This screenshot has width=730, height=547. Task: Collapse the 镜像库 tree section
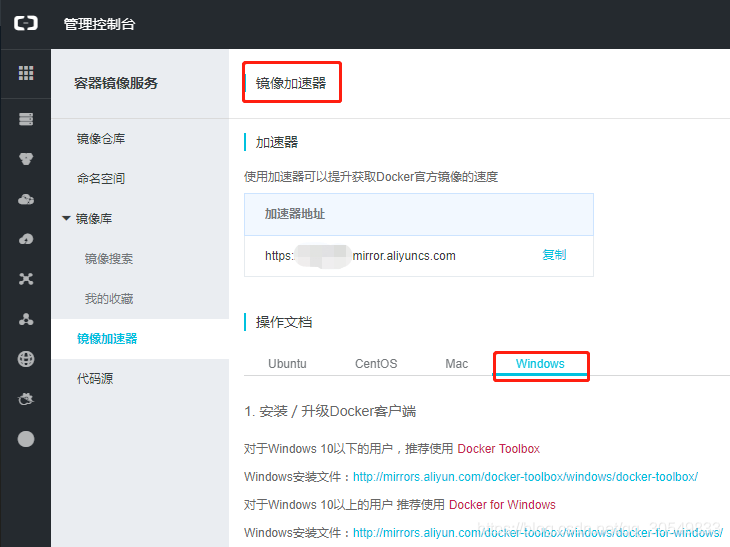tap(67, 218)
